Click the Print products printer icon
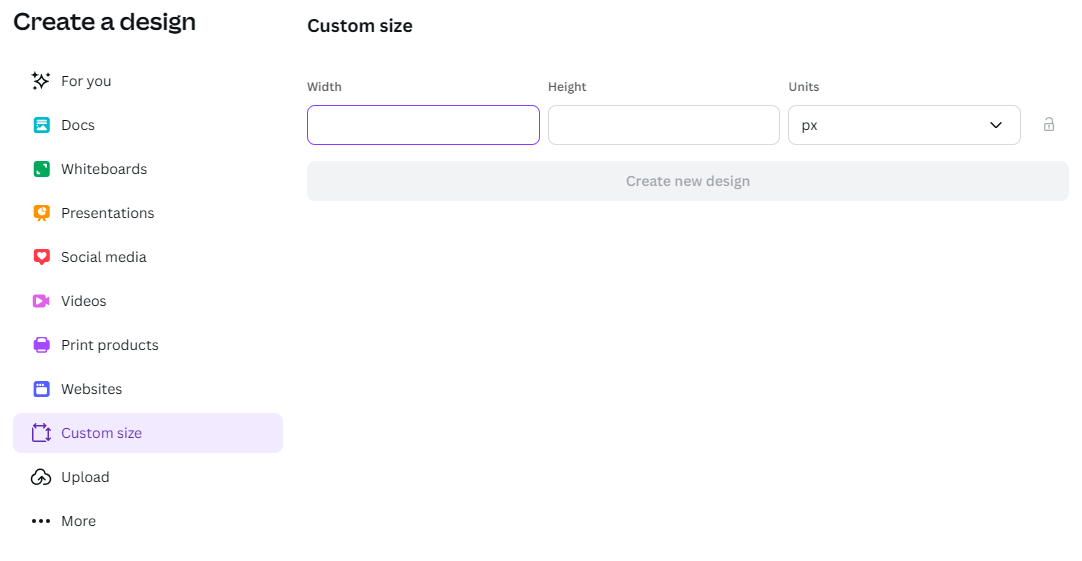Image resolution: width=1082 pixels, height=561 pixels. [41, 345]
